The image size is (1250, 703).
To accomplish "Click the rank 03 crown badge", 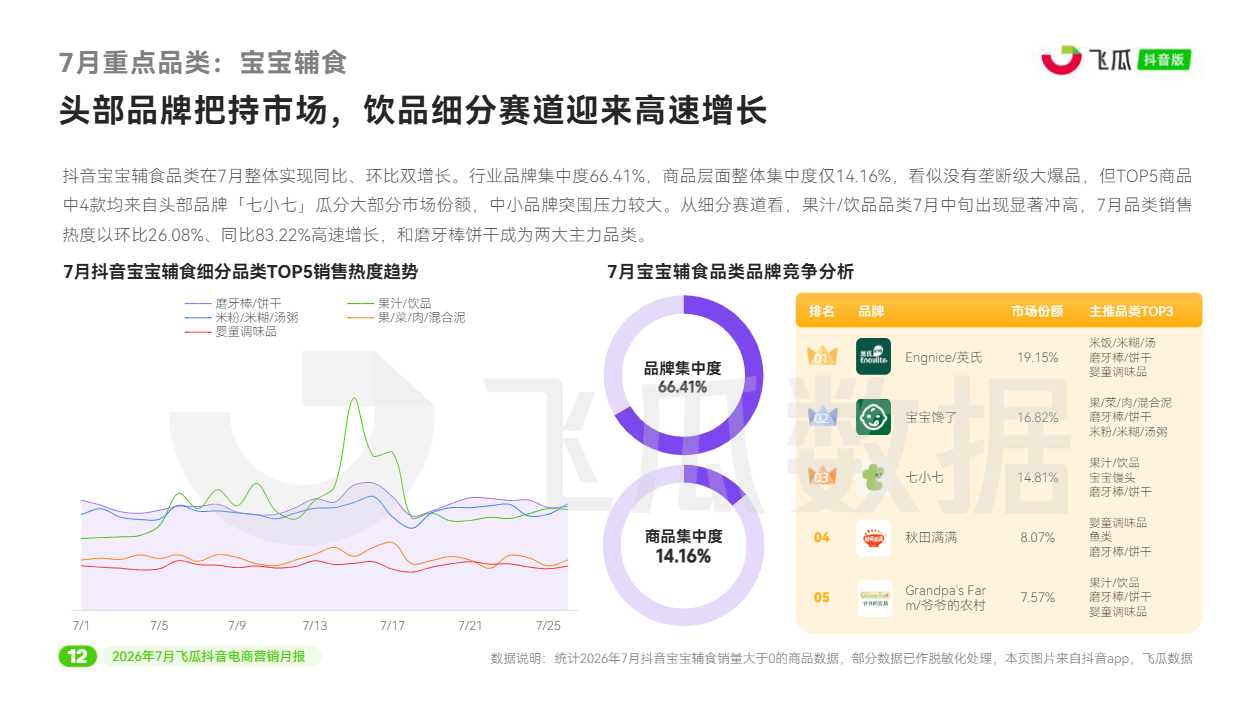I will (821, 476).
